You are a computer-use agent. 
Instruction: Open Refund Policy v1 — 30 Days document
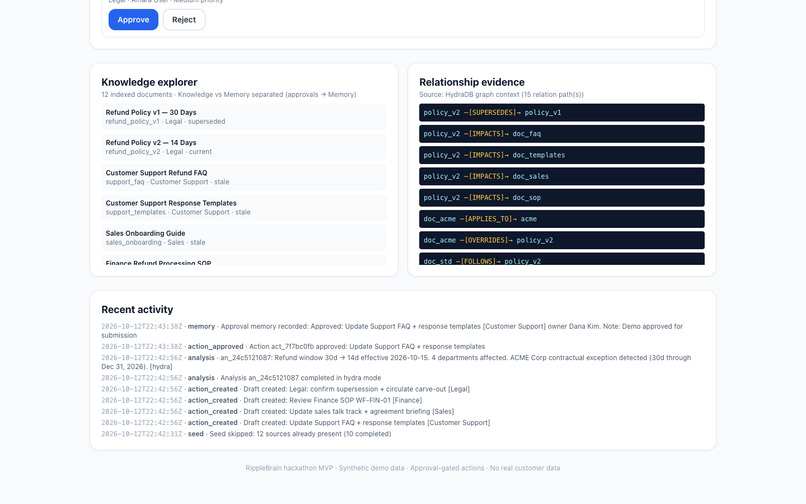[244, 117]
